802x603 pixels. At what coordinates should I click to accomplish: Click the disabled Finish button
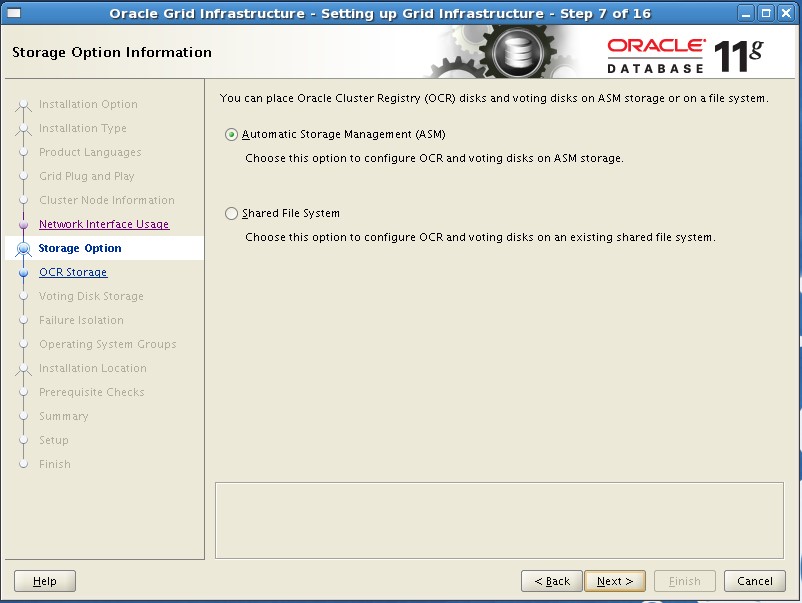point(685,581)
